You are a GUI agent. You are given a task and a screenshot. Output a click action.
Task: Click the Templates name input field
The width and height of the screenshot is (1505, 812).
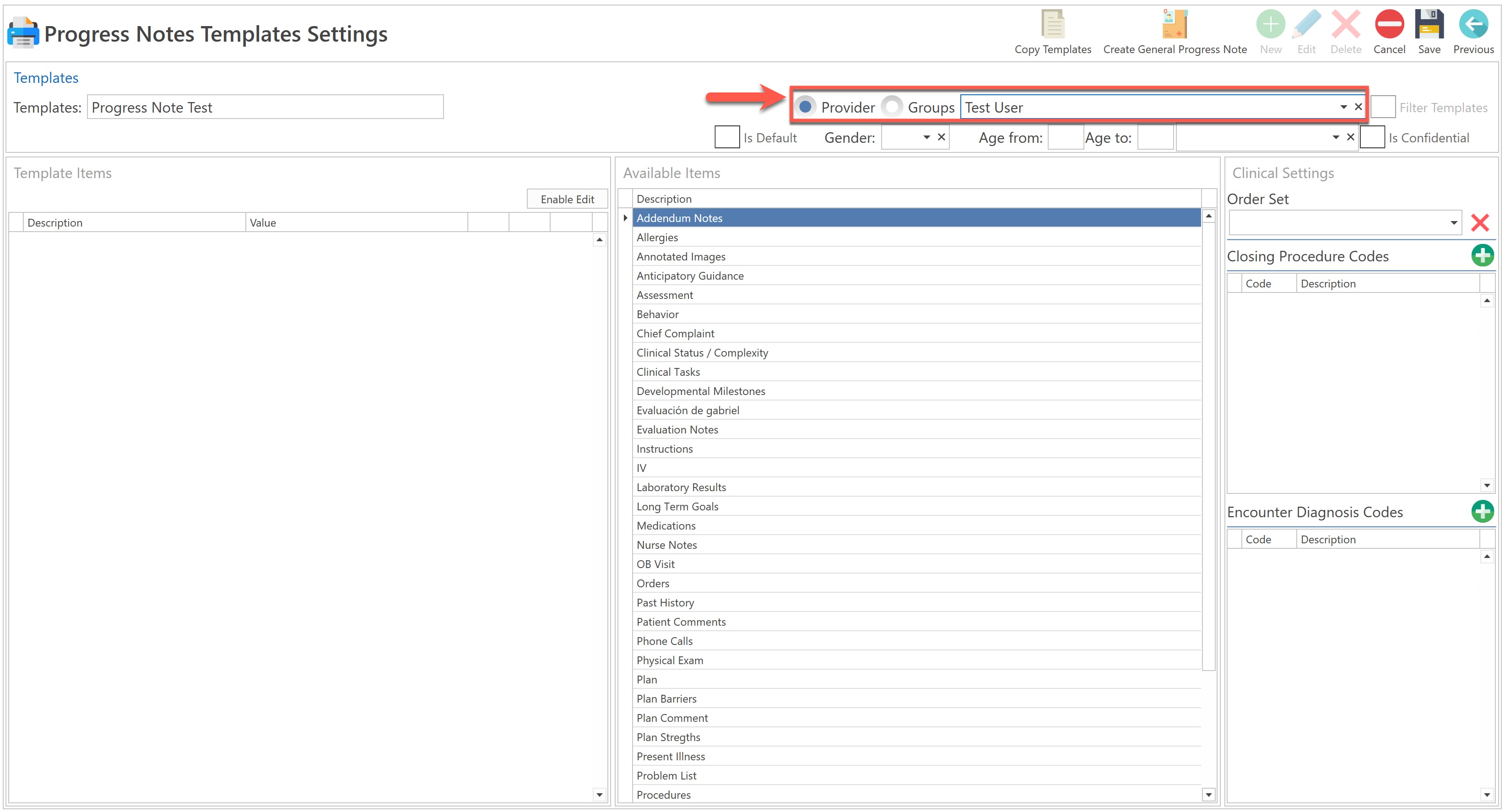click(265, 107)
